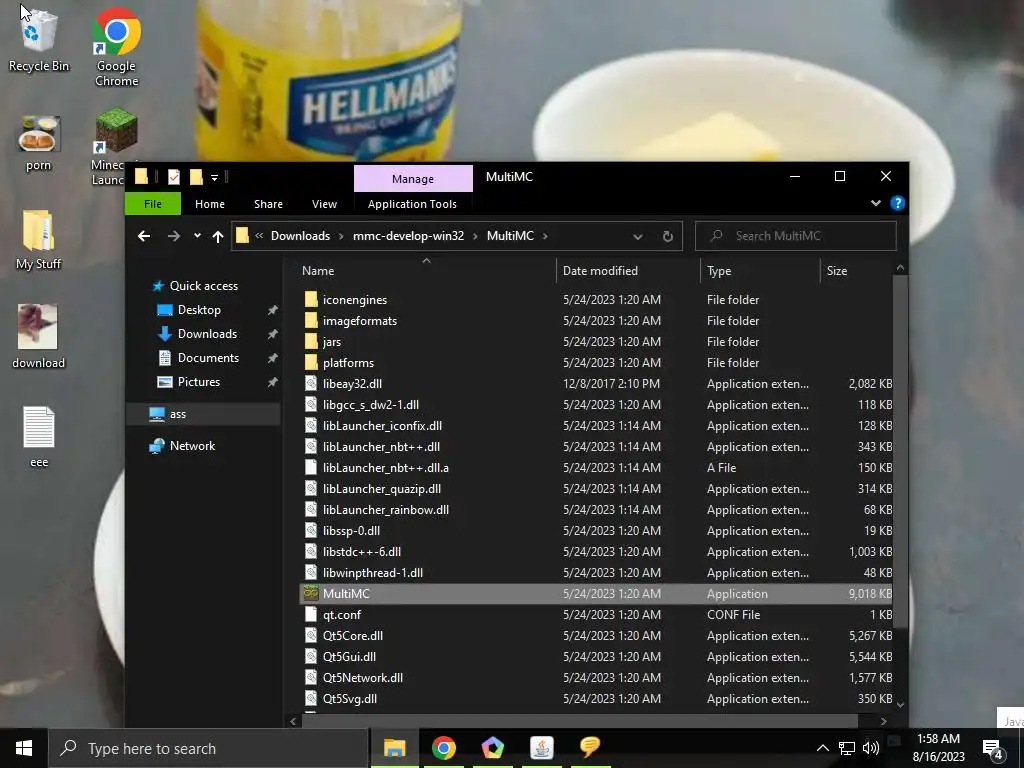
Task: Select the My Stuff folder on desktop
Action: click(x=38, y=239)
